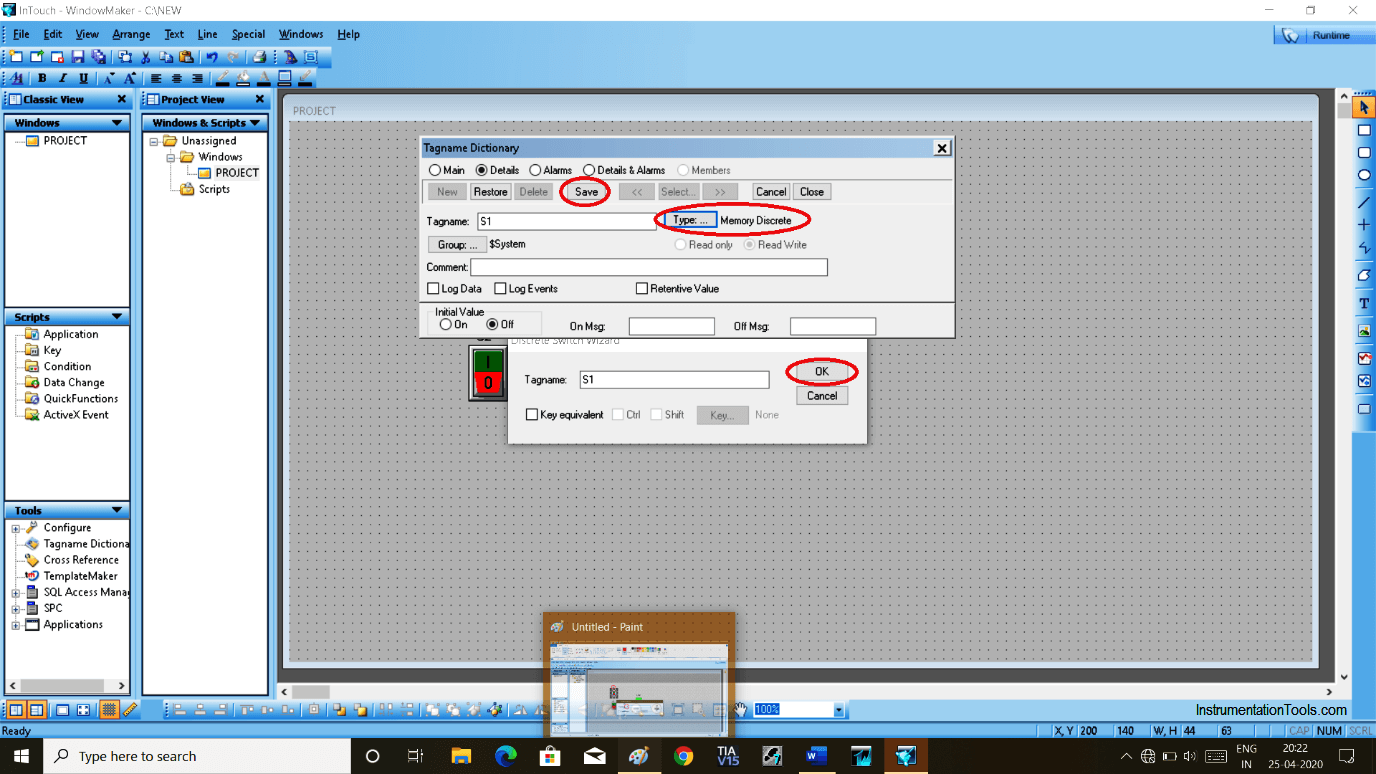This screenshot has width=1376, height=774.
Task: Click OK in Discrete Switch Wizard
Action: (822, 371)
